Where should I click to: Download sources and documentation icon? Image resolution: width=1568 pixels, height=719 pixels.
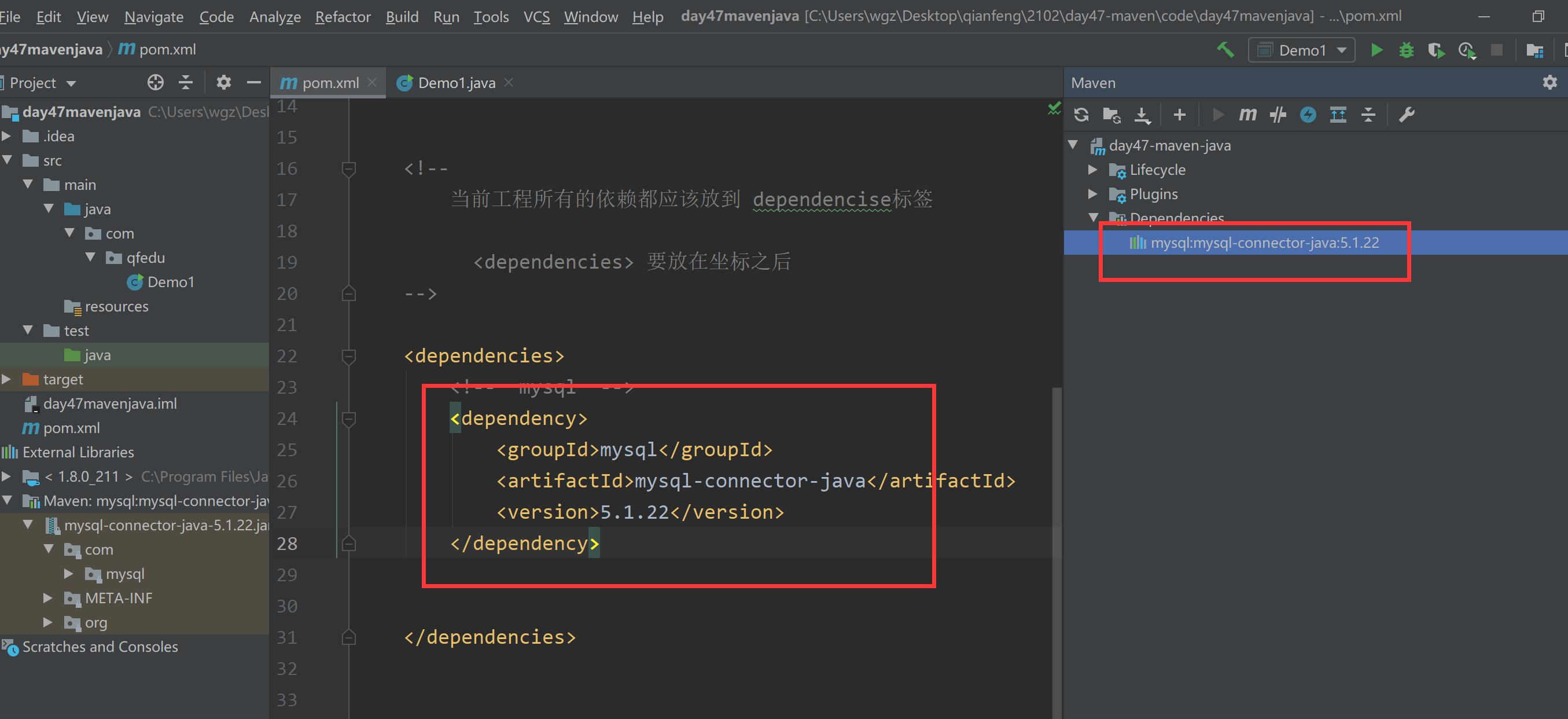(x=1143, y=115)
